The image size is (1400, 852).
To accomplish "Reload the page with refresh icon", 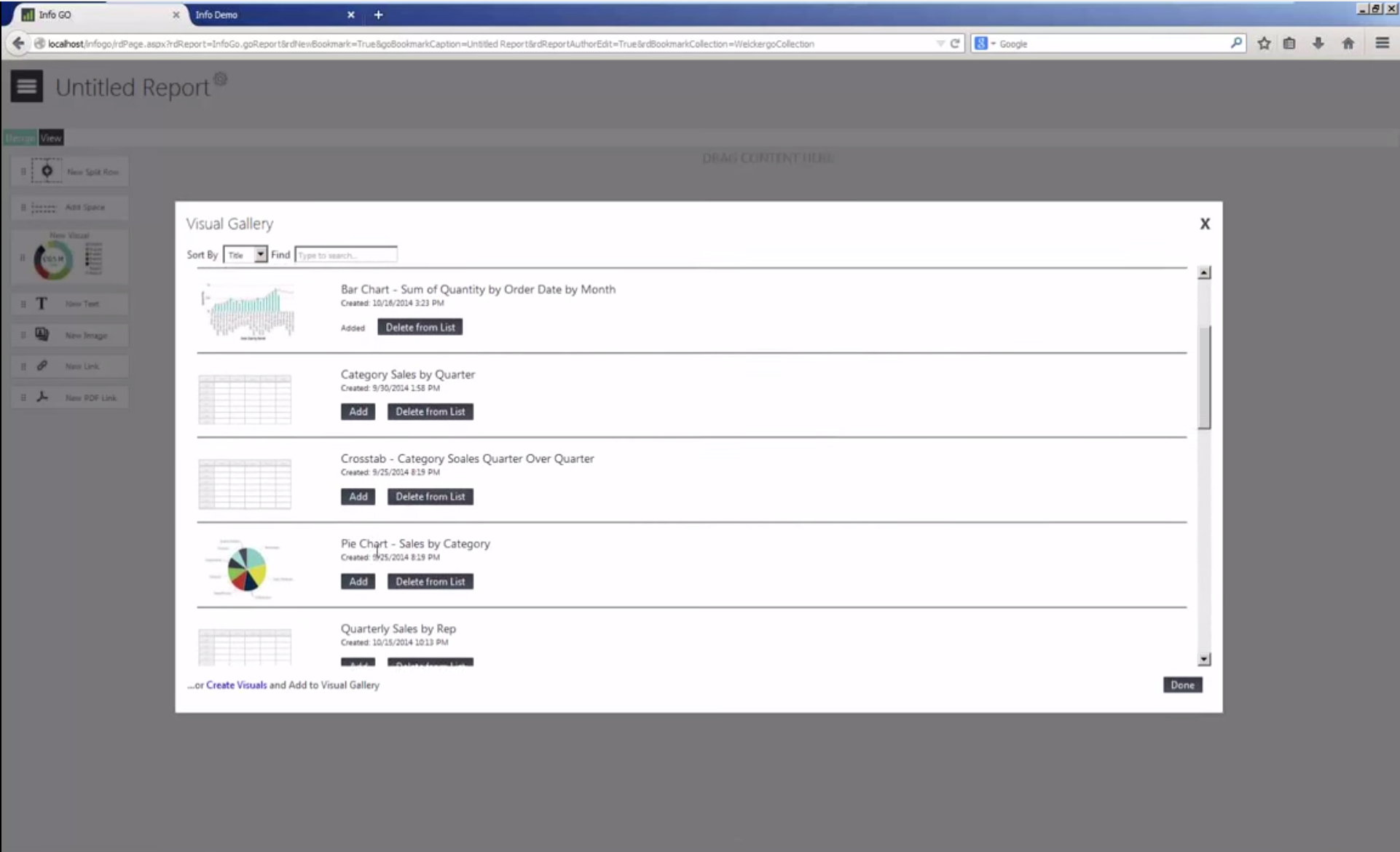I will coord(954,44).
